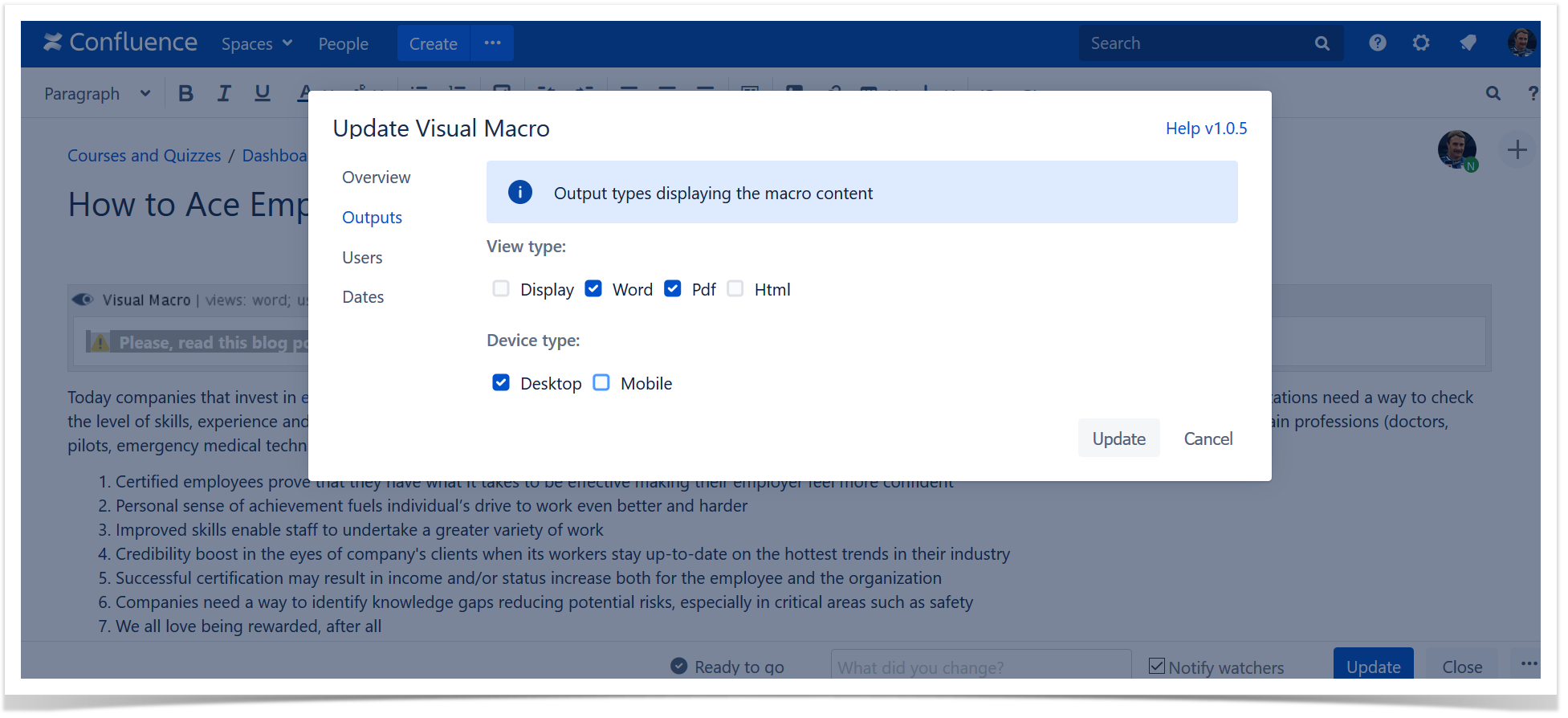Click the editor avatar with N badge
The height and width of the screenshot is (718, 1568).
coord(1457,150)
